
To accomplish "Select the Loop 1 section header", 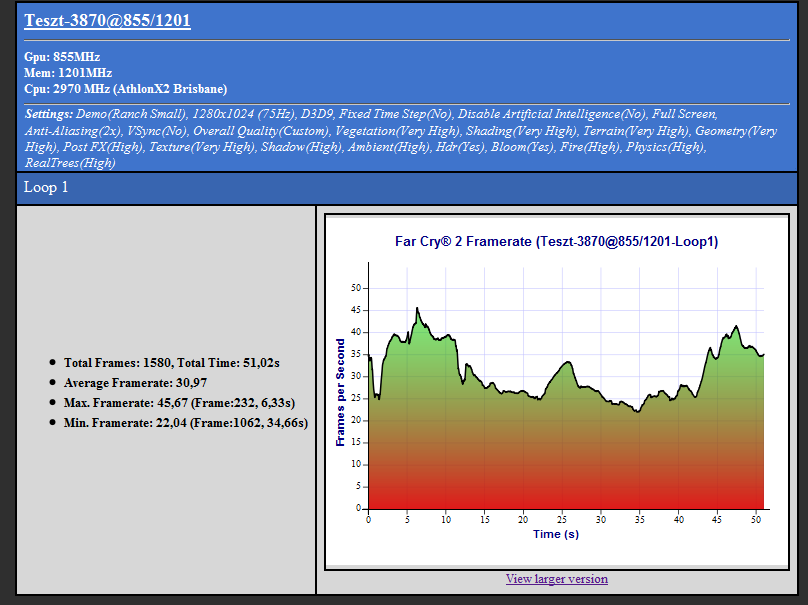I will click(x=407, y=188).
